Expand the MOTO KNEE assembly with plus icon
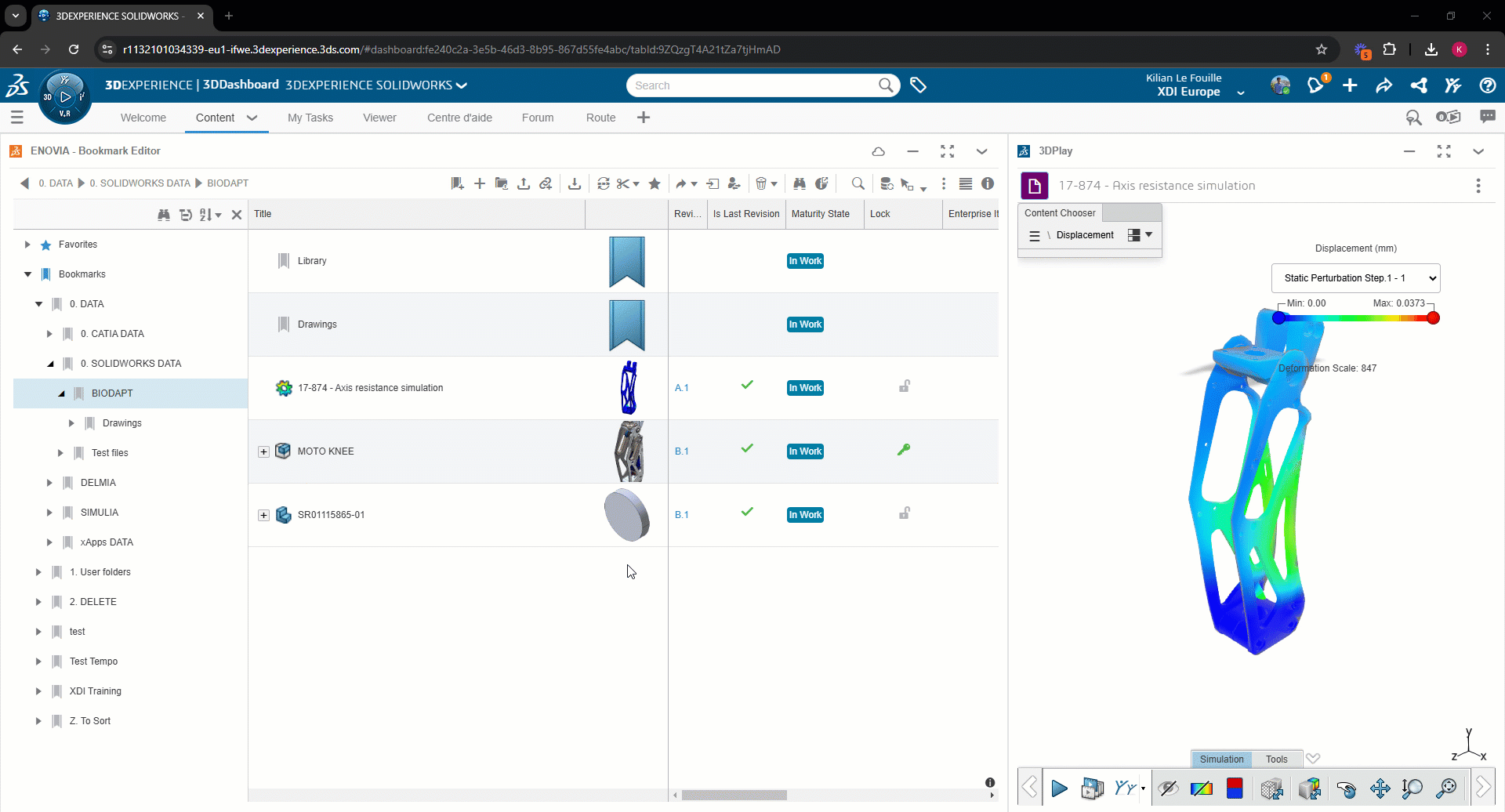This screenshot has height=812, width=1505. tap(263, 451)
